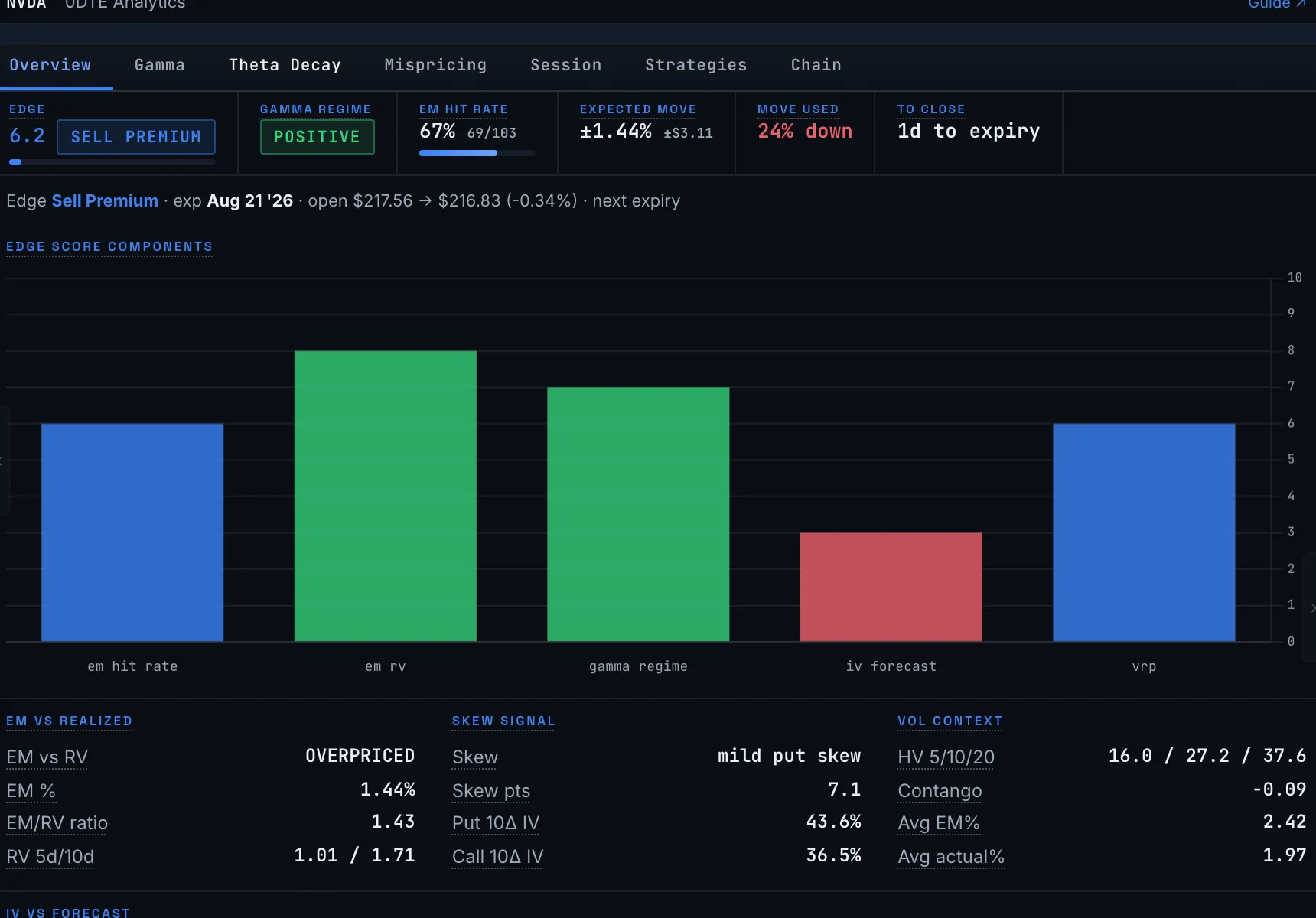Image resolution: width=1316 pixels, height=918 pixels.
Task: Click the em rv green bar
Action: (x=386, y=496)
